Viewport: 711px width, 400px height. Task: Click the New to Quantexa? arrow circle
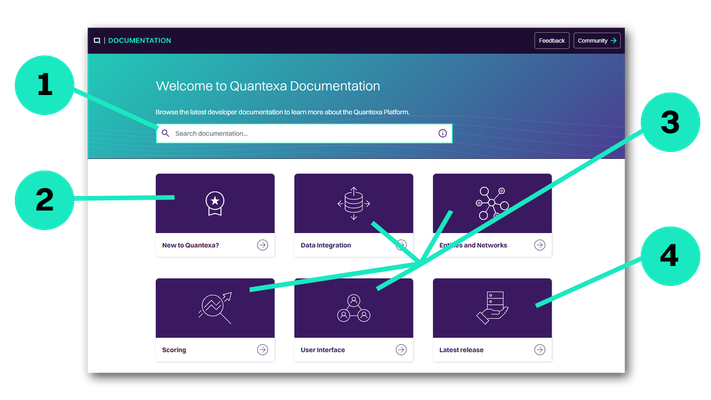point(263,245)
